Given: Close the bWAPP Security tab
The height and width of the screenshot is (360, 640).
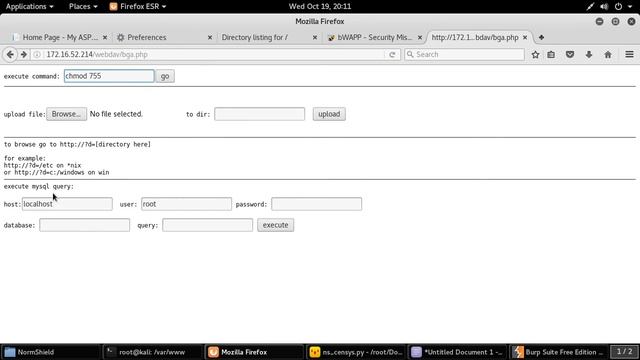Looking at the screenshot, I should pyautogui.click(x=420, y=37).
